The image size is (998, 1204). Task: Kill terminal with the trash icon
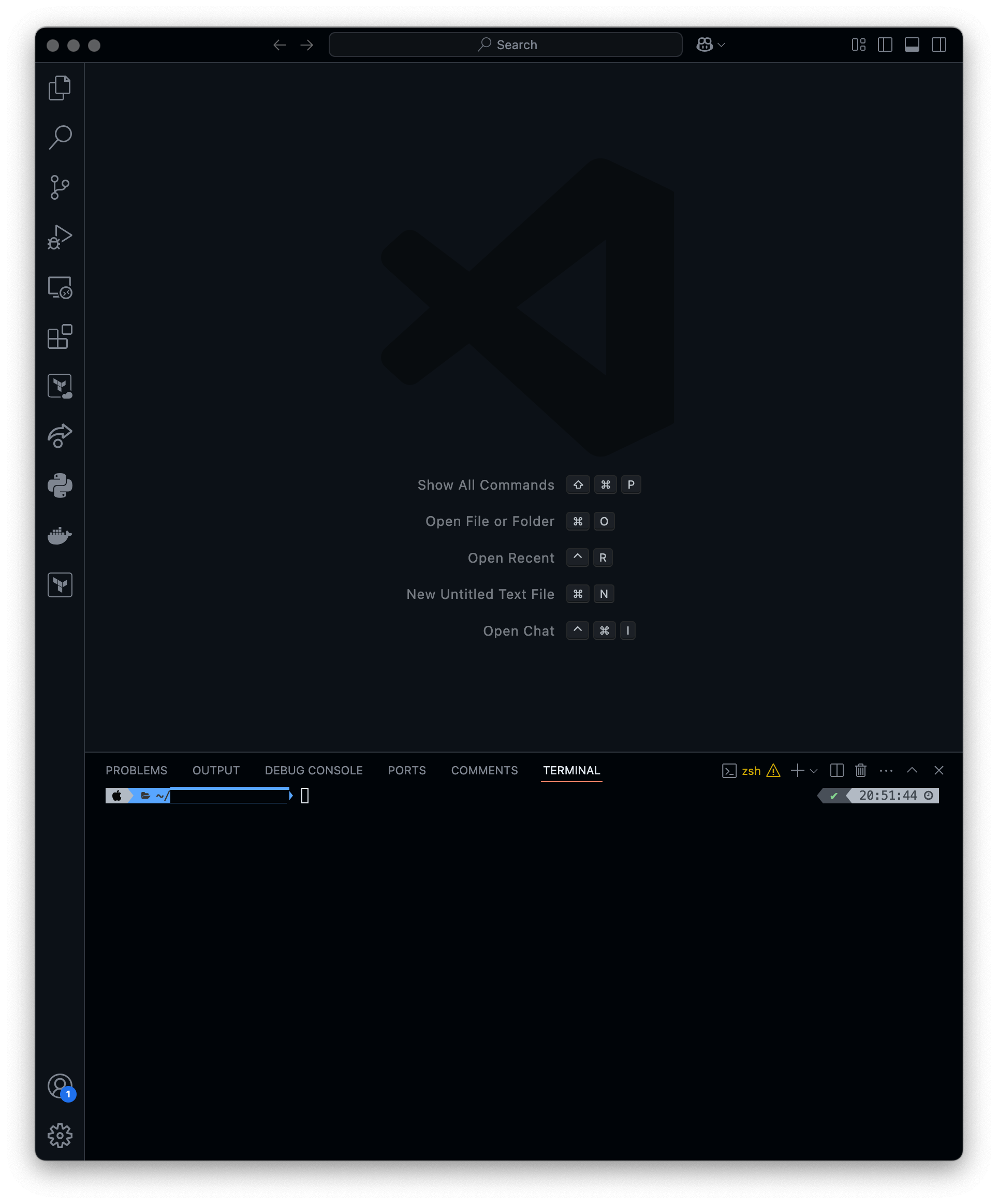(860, 770)
